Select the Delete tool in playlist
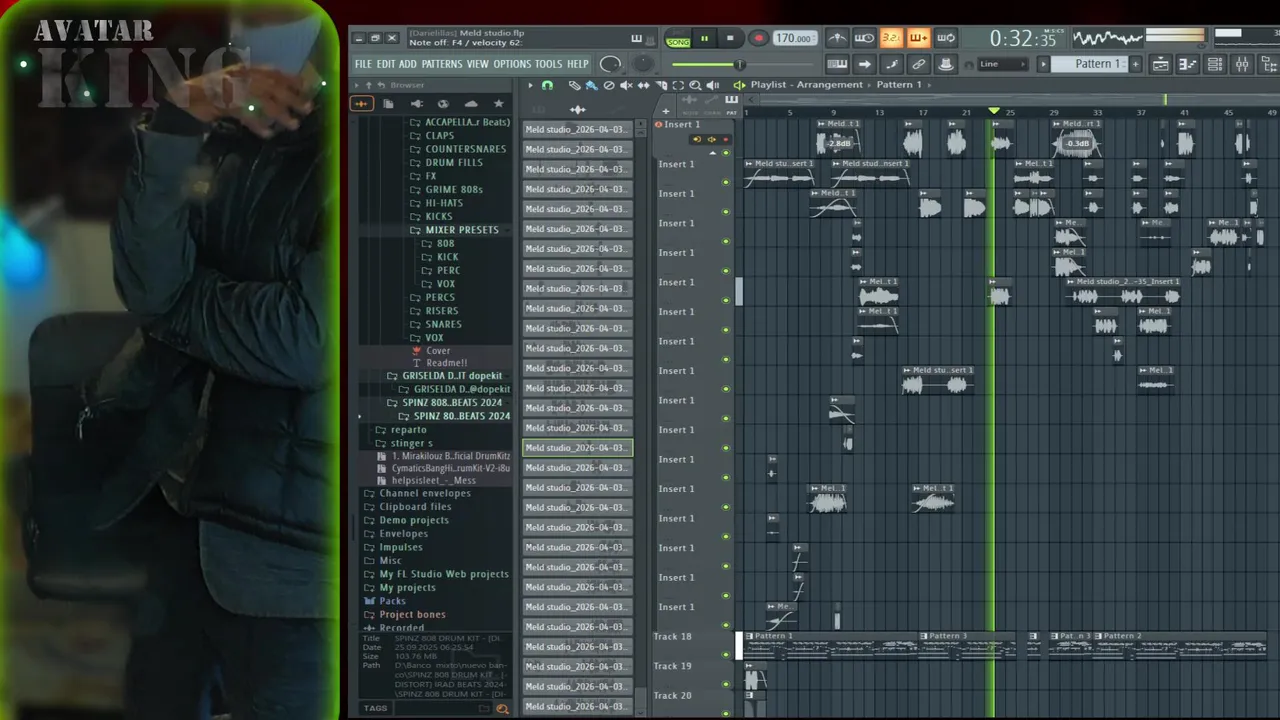This screenshot has width=1280, height=720. tap(609, 85)
